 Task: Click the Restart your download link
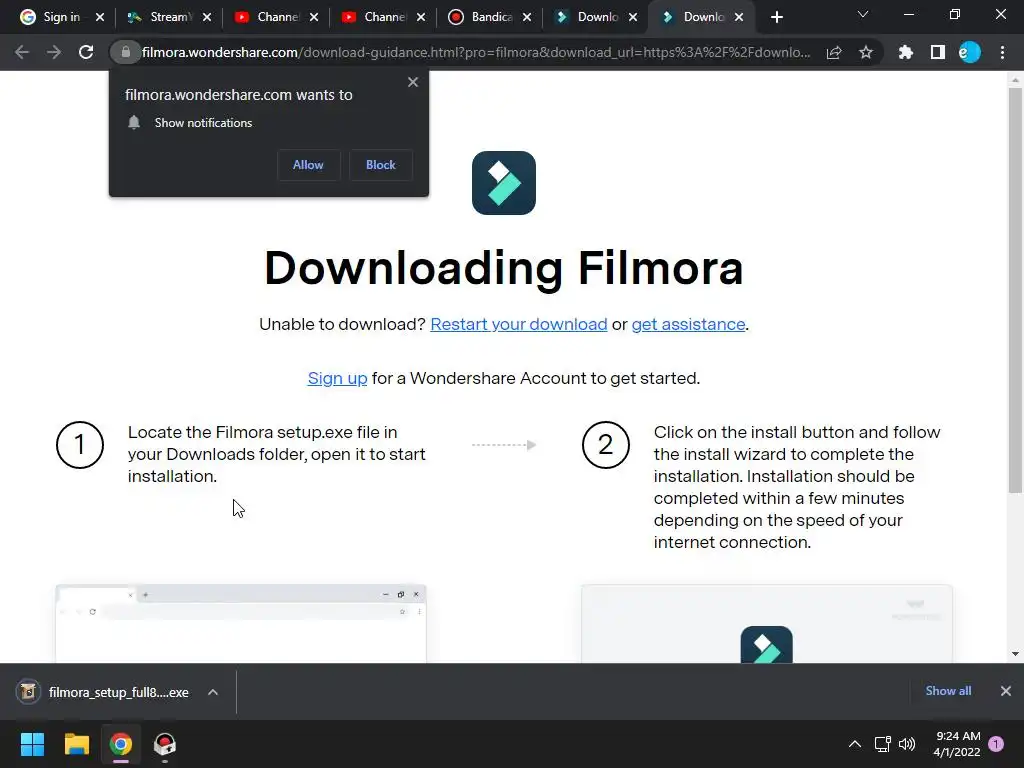519,325
